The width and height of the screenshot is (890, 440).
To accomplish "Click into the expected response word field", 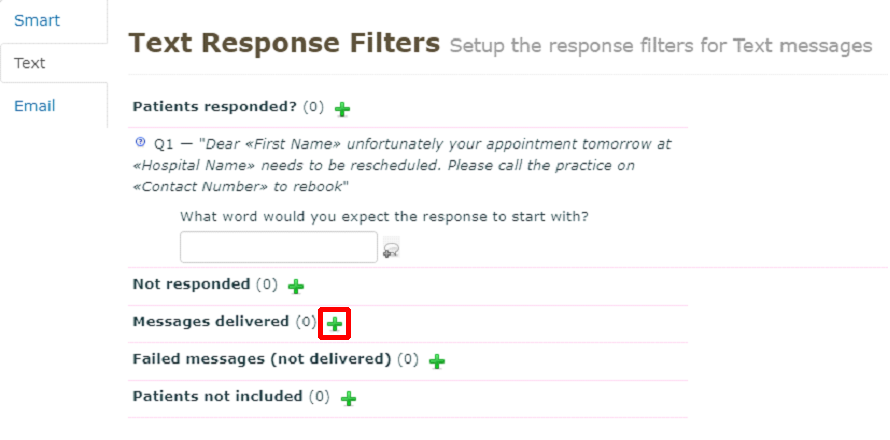I will [x=279, y=247].
